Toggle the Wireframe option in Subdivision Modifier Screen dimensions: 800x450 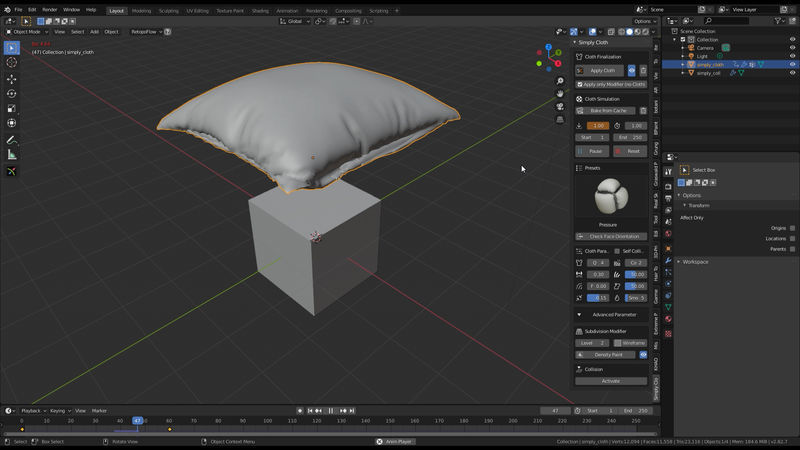tap(630, 343)
